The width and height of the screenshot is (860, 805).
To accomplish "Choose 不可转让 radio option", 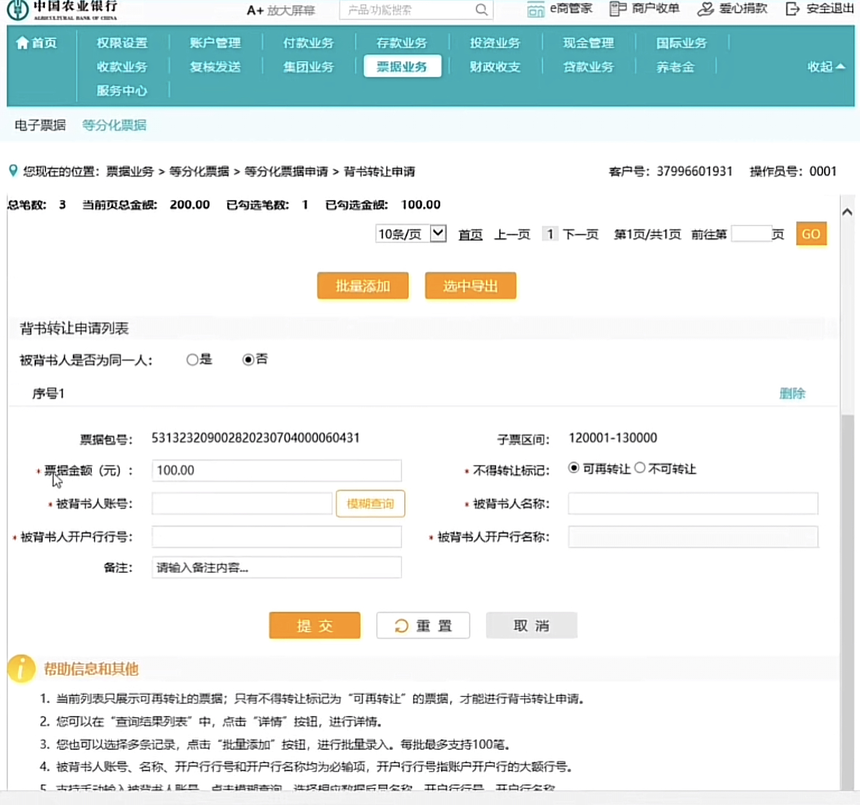I will coord(640,468).
